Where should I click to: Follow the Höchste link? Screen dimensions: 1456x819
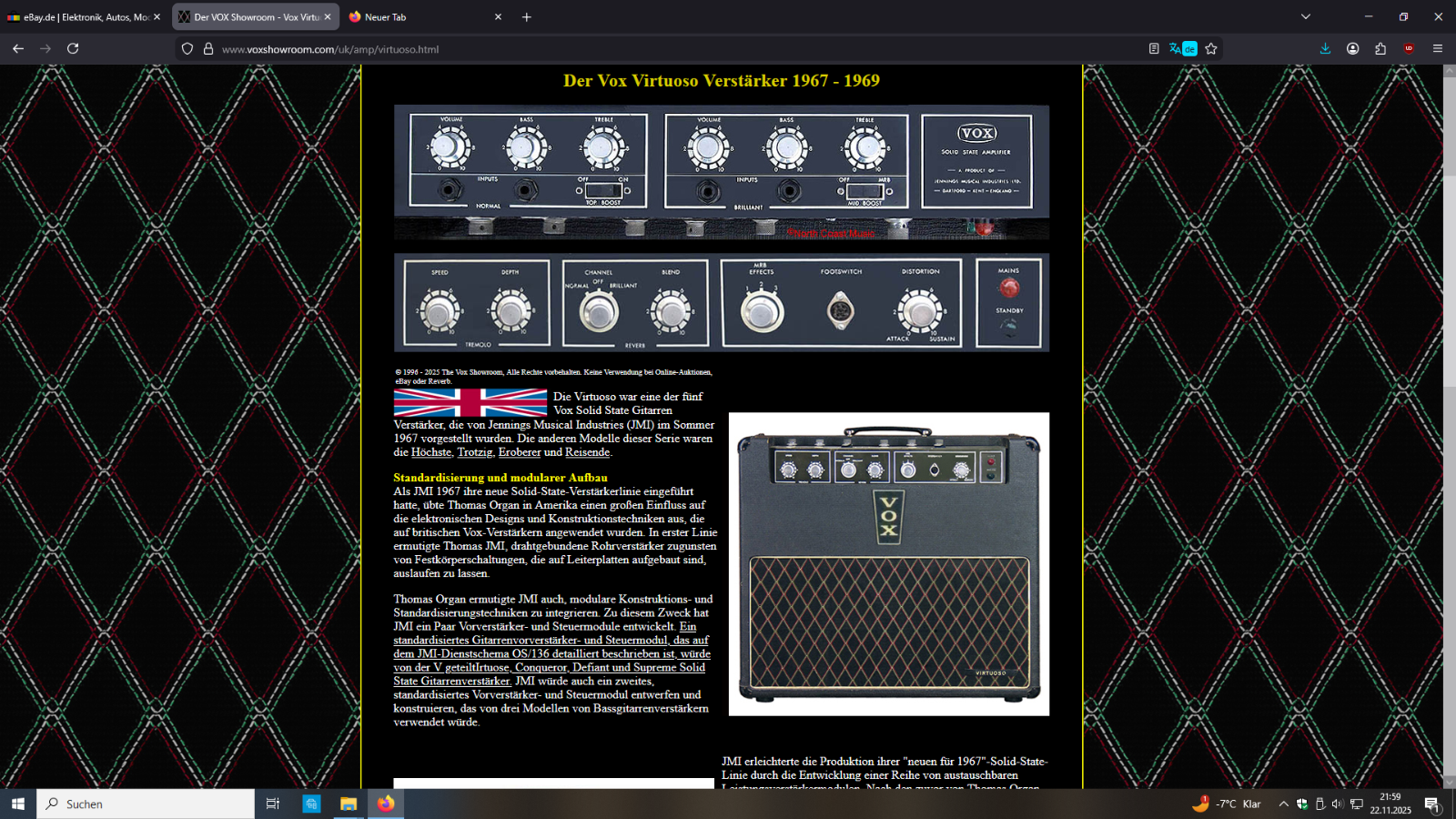click(x=431, y=452)
